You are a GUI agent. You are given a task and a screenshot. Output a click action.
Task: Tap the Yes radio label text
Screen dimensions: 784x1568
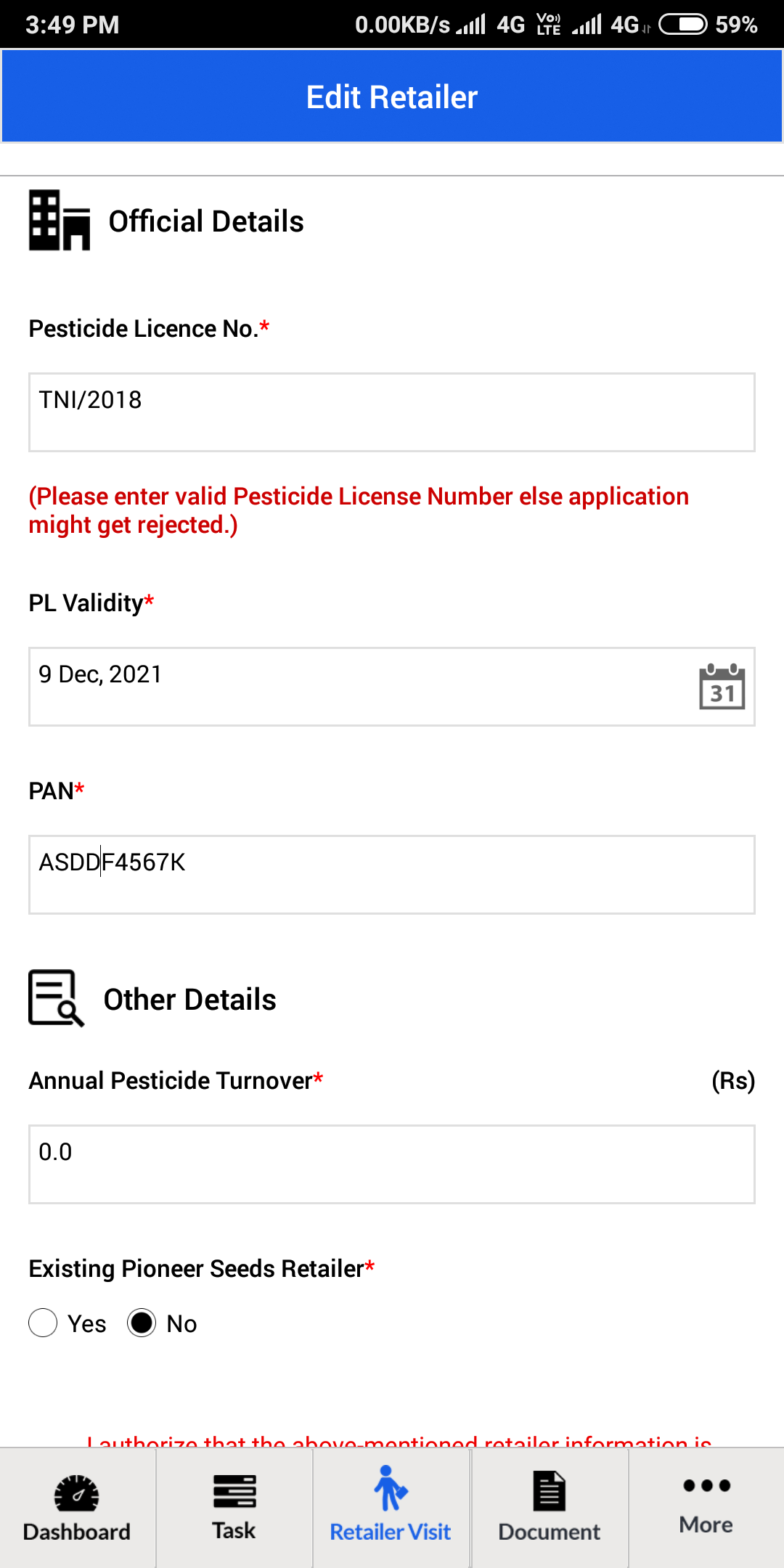click(x=87, y=1323)
